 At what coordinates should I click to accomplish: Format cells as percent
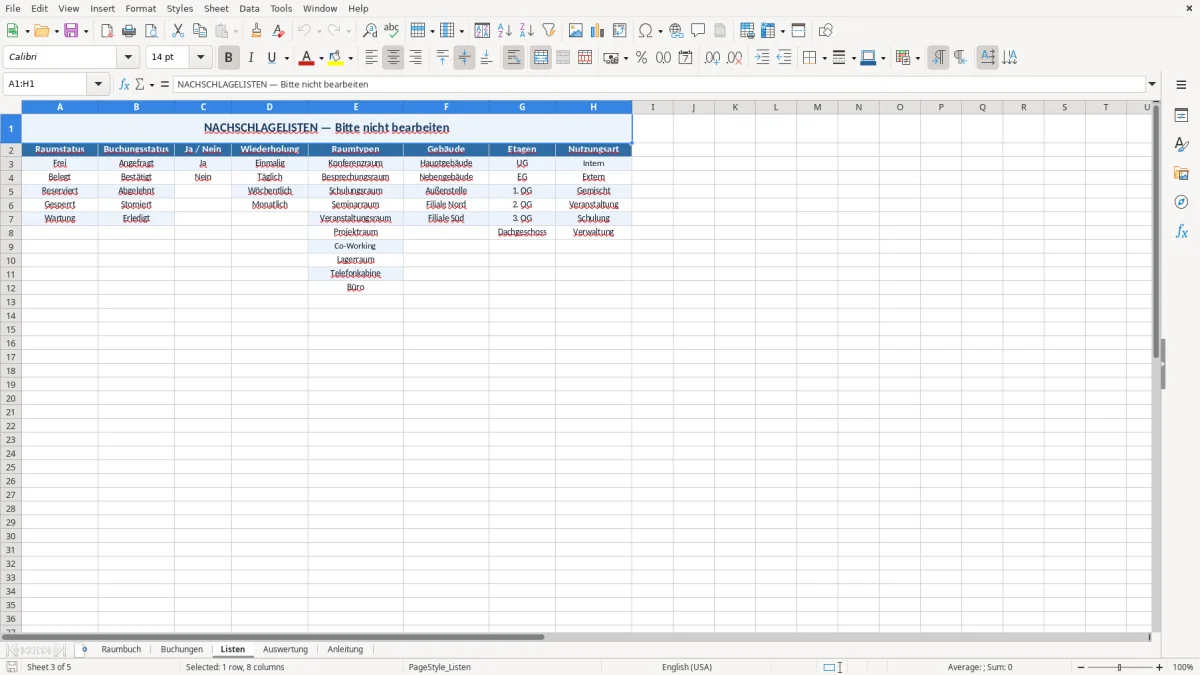point(641,58)
